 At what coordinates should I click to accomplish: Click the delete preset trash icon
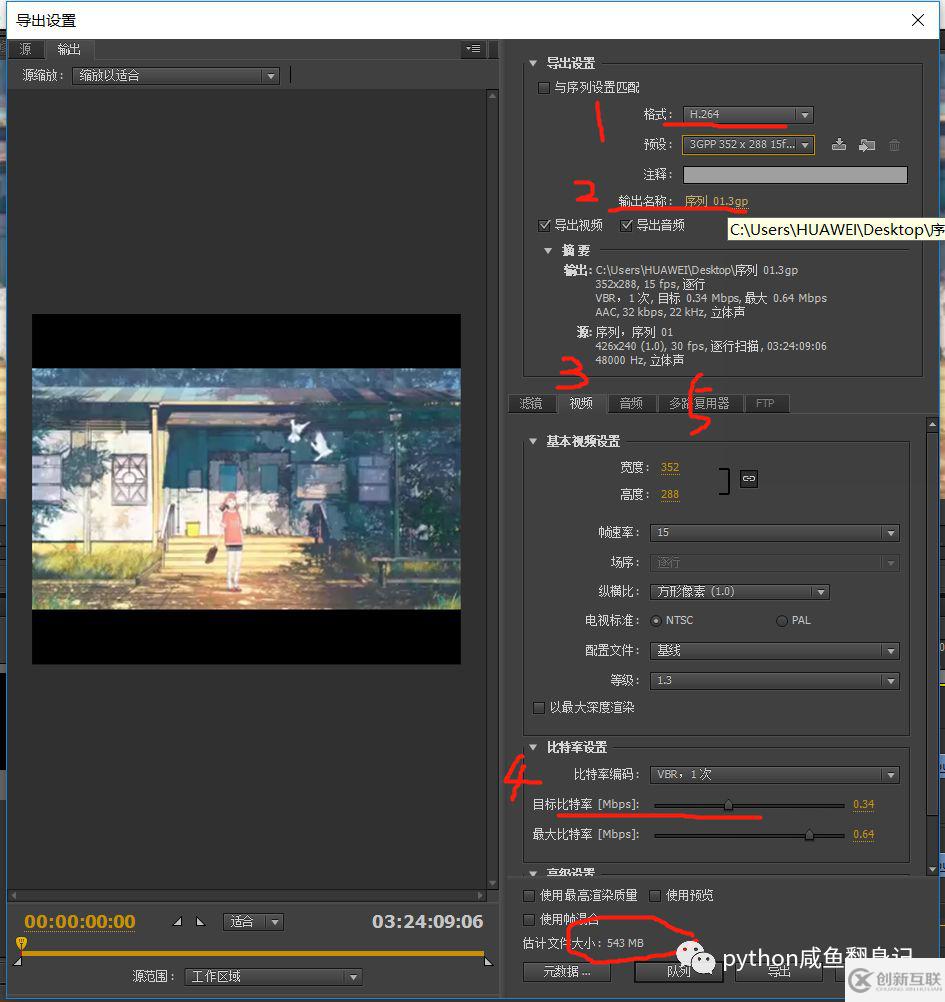(x=894, y=145)
